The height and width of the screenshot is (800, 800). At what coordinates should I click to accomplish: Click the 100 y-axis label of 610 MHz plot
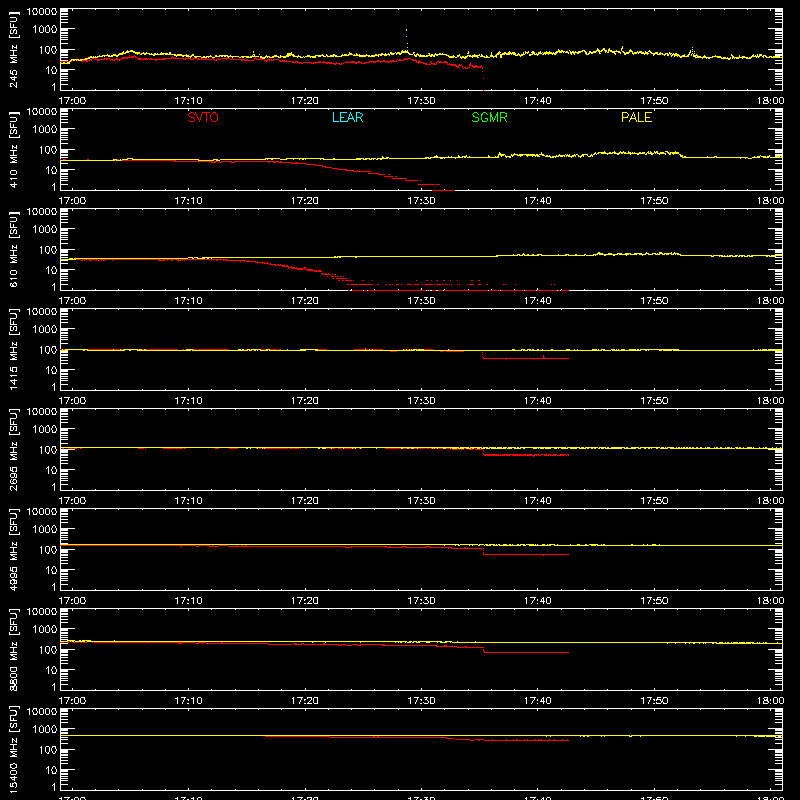pos(48,250)
